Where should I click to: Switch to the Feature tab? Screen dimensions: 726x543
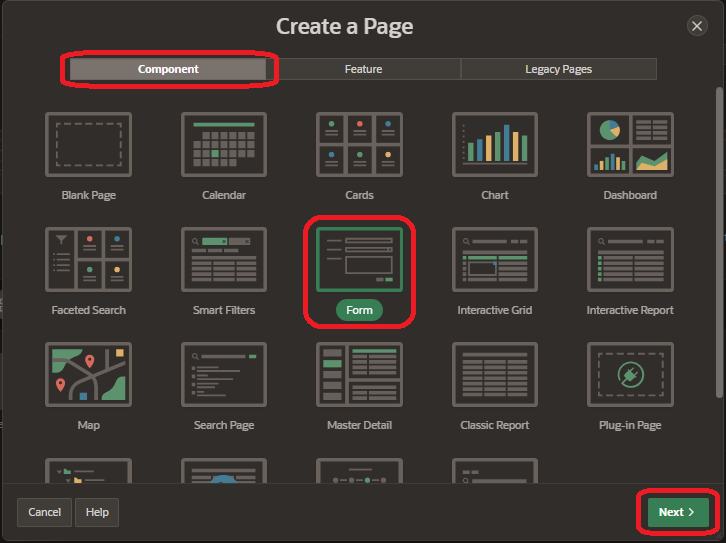pyautogui.click(x=363, y=69)
